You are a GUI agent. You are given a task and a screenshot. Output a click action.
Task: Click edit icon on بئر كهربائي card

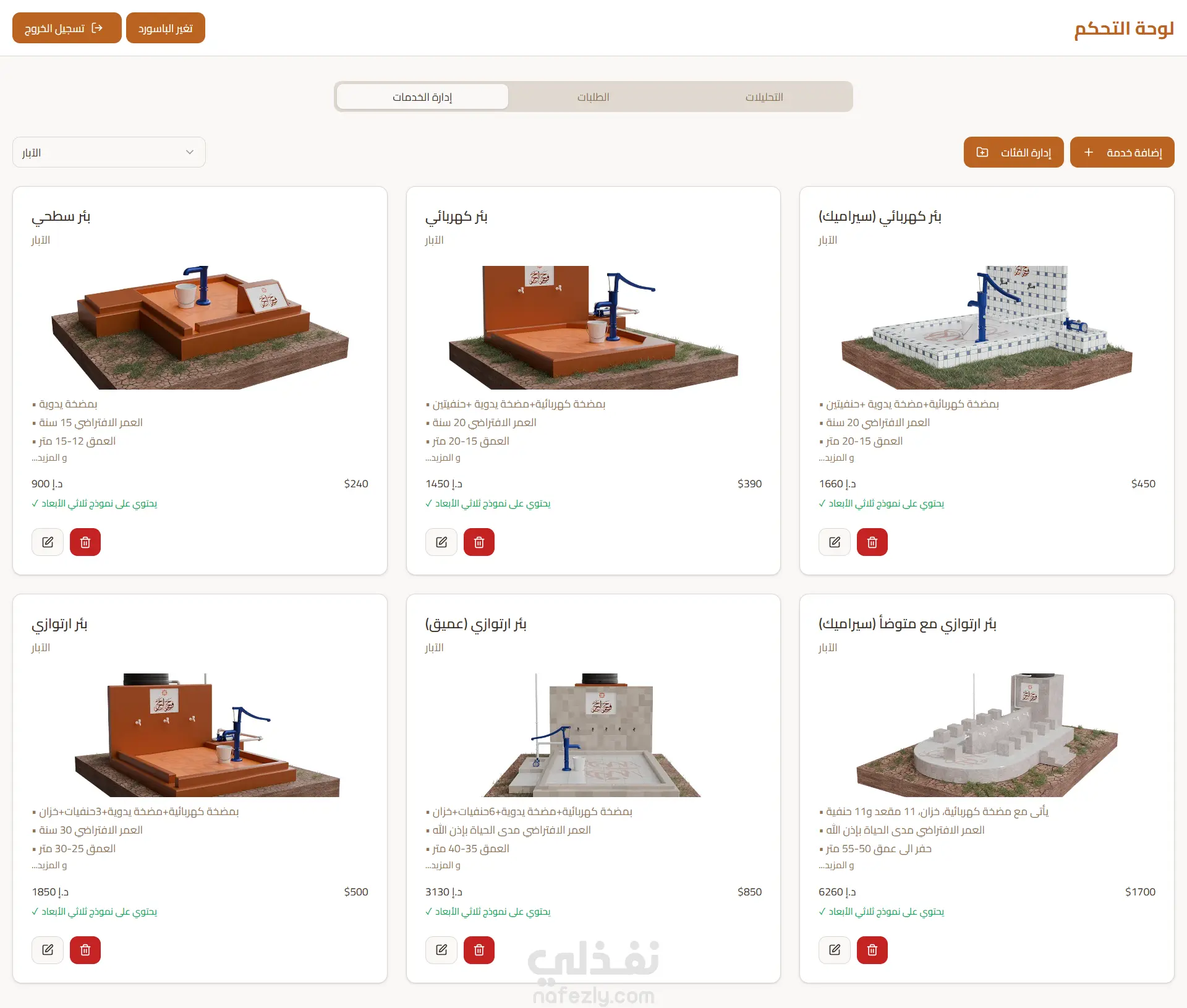coord(441,542)
